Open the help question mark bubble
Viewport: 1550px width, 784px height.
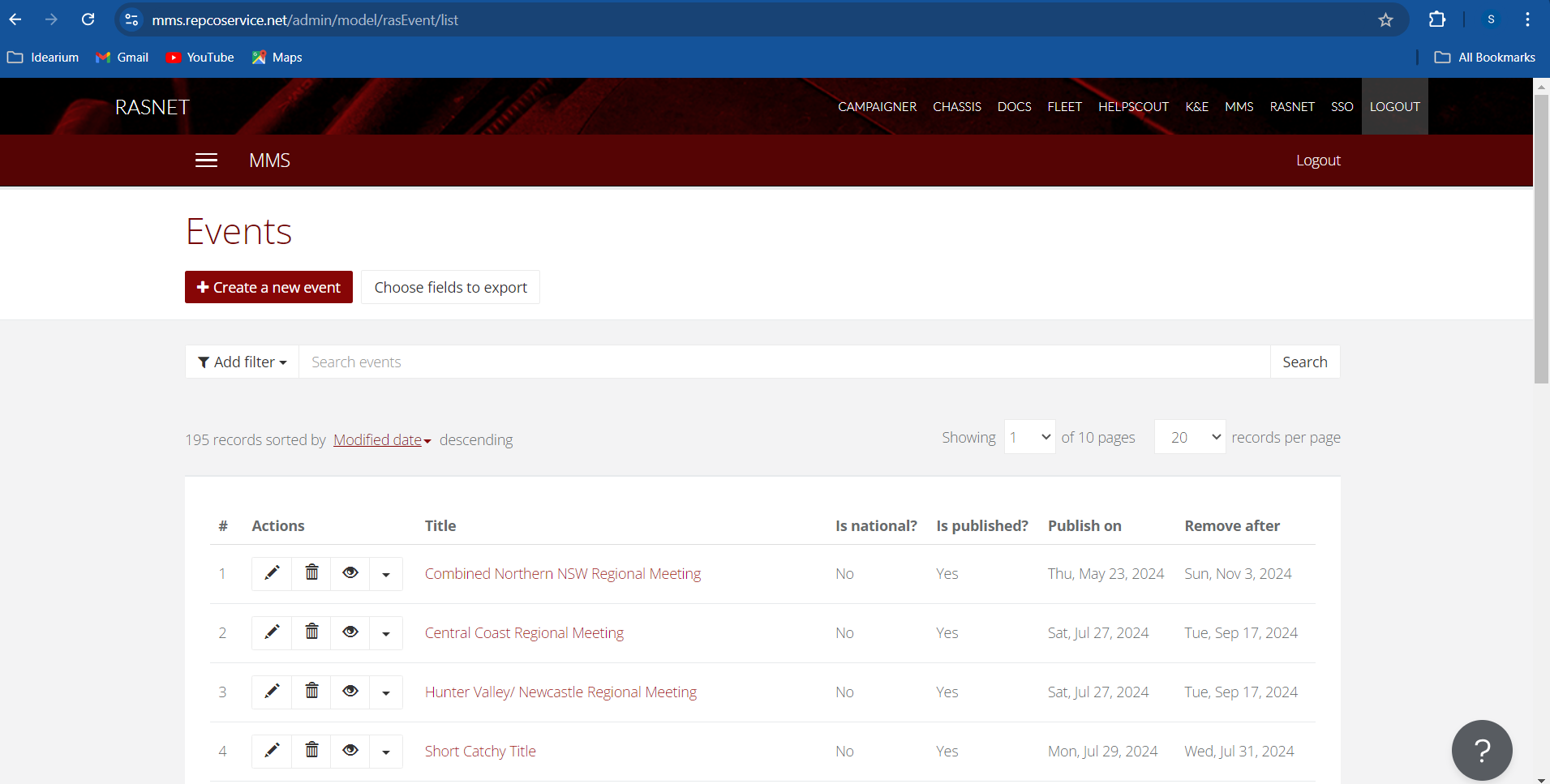1482,751
